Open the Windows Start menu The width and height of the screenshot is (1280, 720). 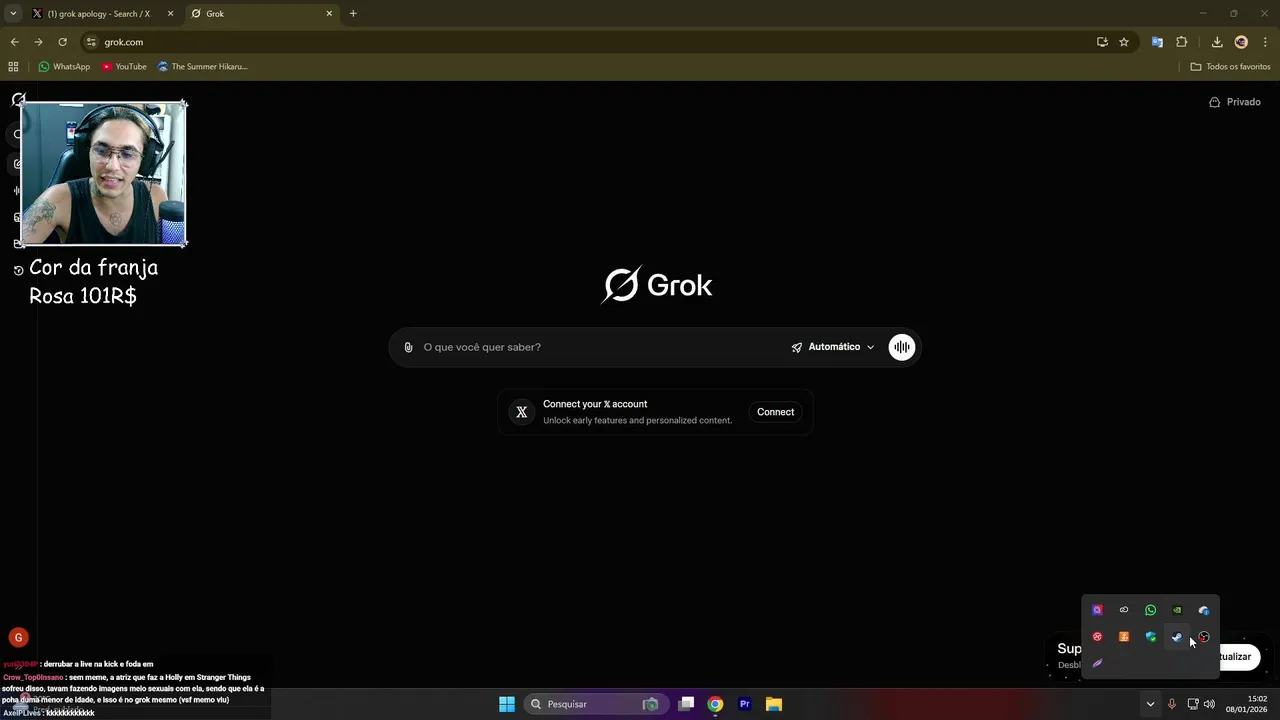coord(507,704)
